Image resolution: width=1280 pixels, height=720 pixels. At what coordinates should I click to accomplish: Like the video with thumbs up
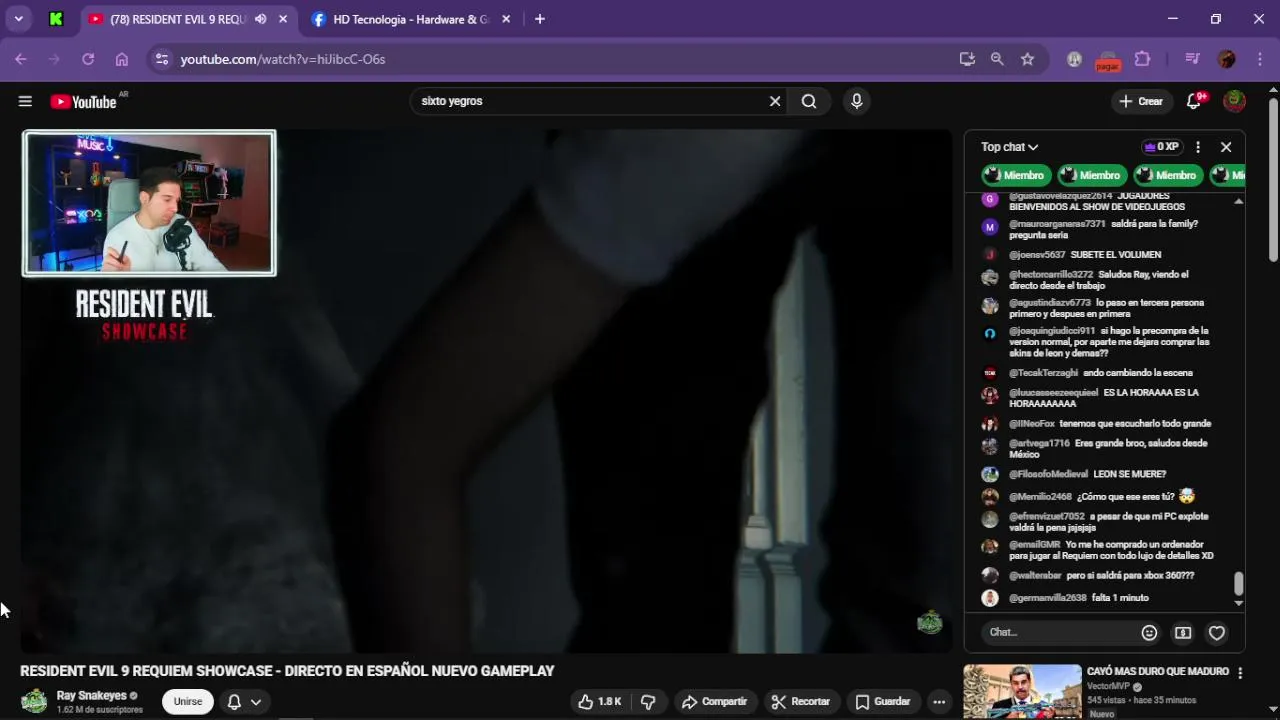[600, 702]
